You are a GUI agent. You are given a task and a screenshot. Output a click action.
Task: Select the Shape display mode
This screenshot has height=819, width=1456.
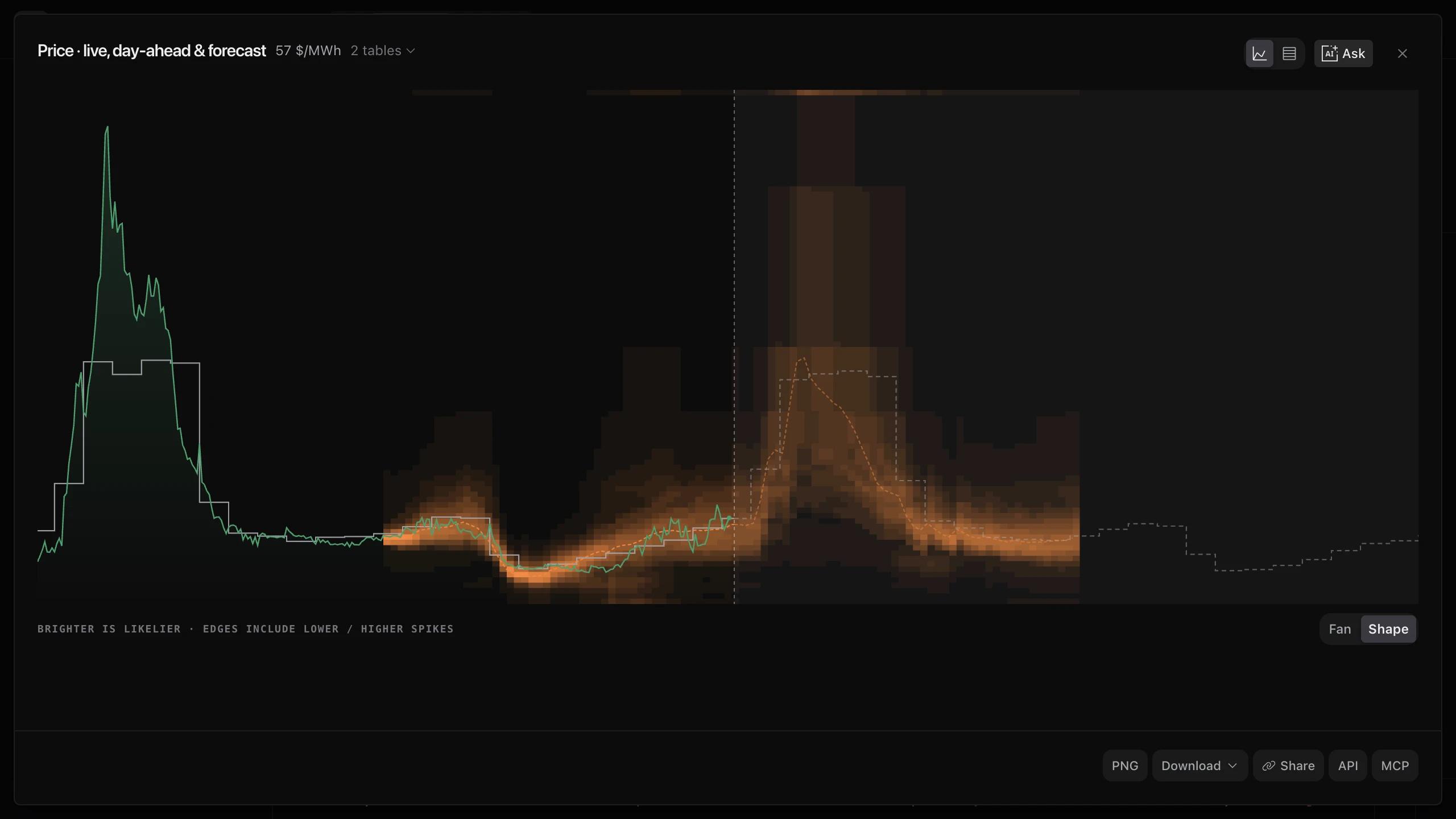pos(1388,629)
